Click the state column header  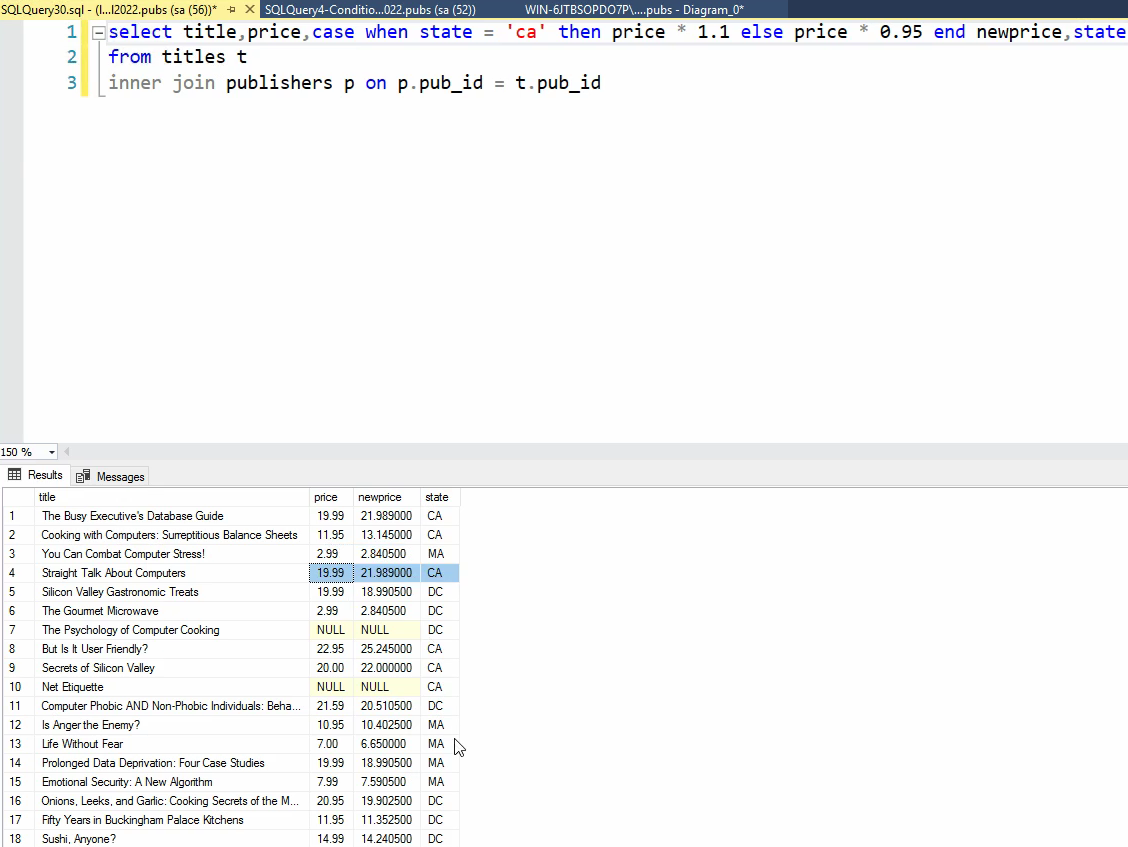point(440,497)
